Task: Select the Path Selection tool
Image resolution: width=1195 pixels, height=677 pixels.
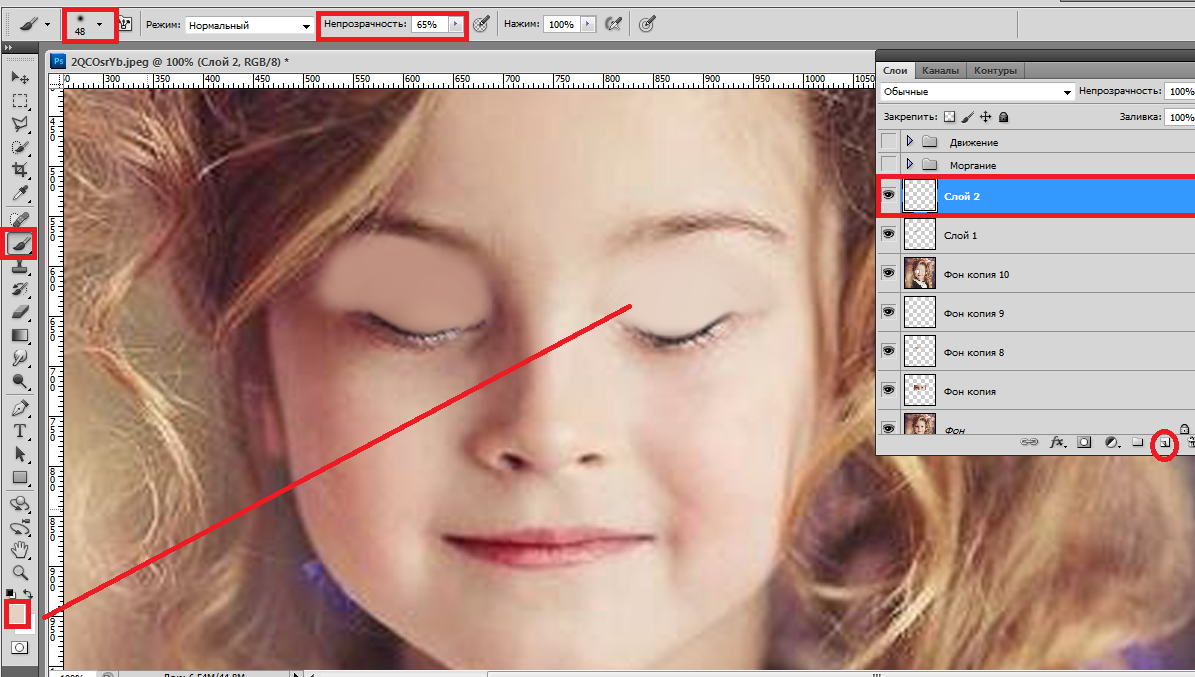Action: point(20,454)
